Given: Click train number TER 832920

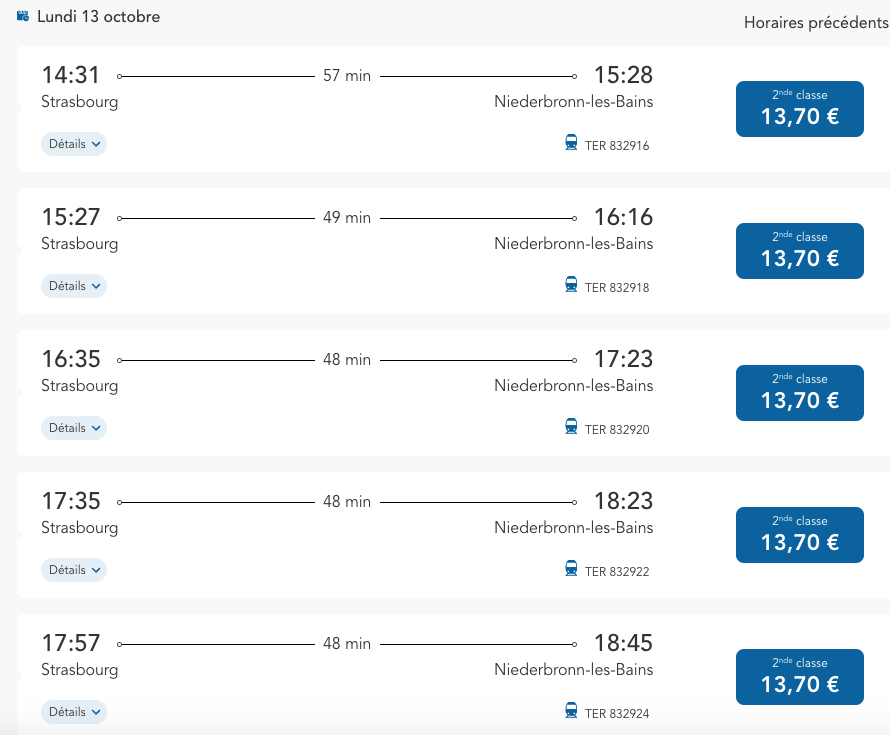Looking at the screenshot, I should coord(617,430).
